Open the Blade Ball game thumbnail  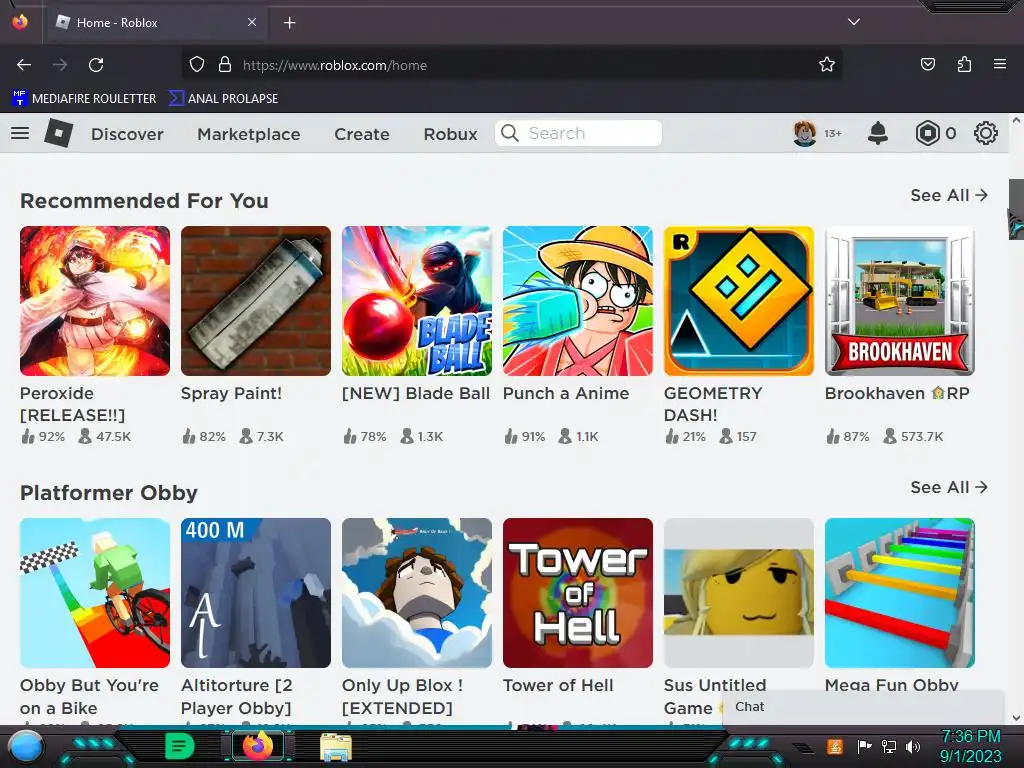417,301
